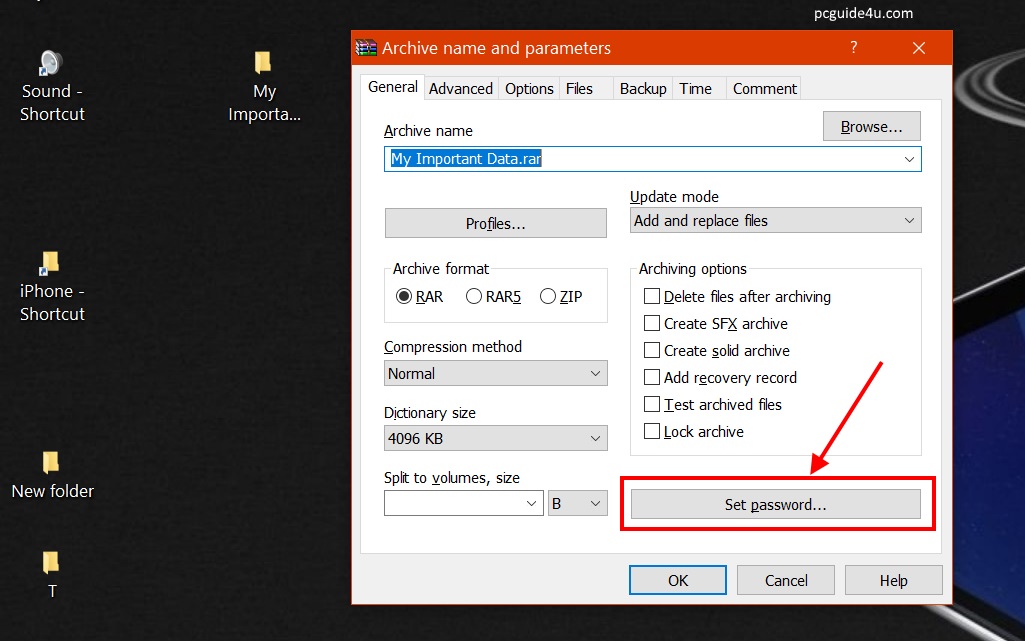
Task: Enable Delete files after archiving
Action: coord(652,297)
